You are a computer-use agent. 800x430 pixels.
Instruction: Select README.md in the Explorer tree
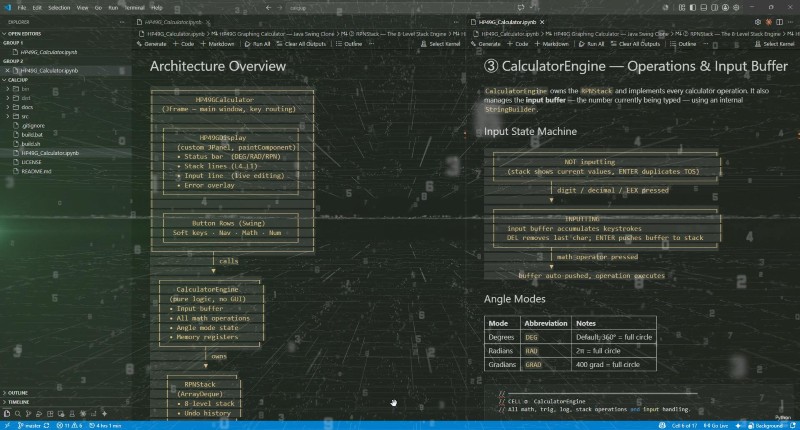click(36, 171)
